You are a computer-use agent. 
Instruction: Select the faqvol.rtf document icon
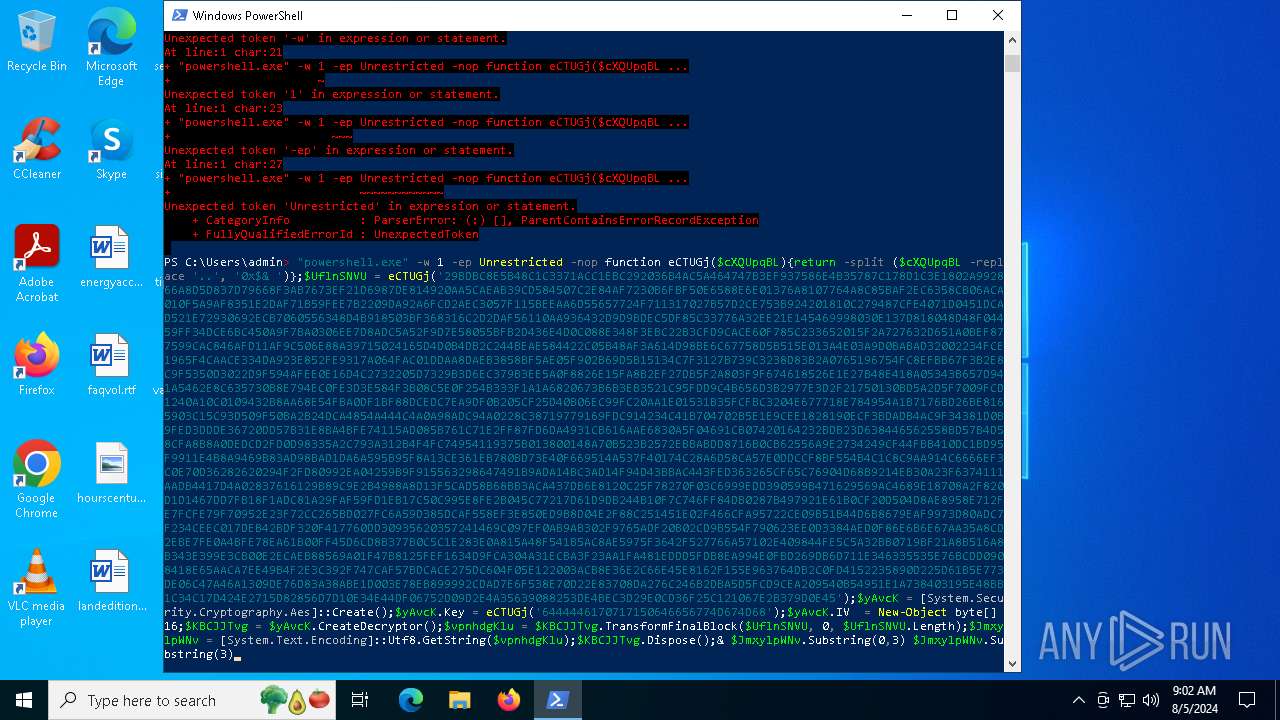pyautogui.click(x=111, y=364)
